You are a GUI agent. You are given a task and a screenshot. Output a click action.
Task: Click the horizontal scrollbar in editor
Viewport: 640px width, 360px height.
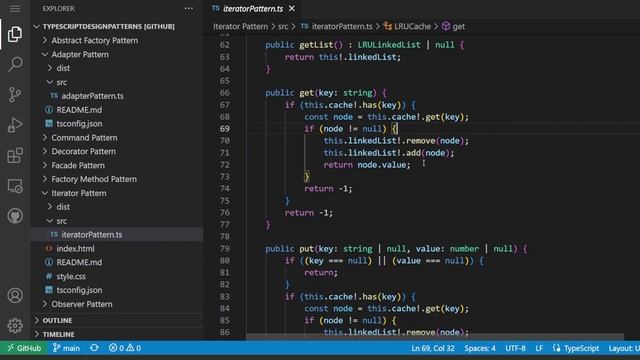(x=435, y=337)
